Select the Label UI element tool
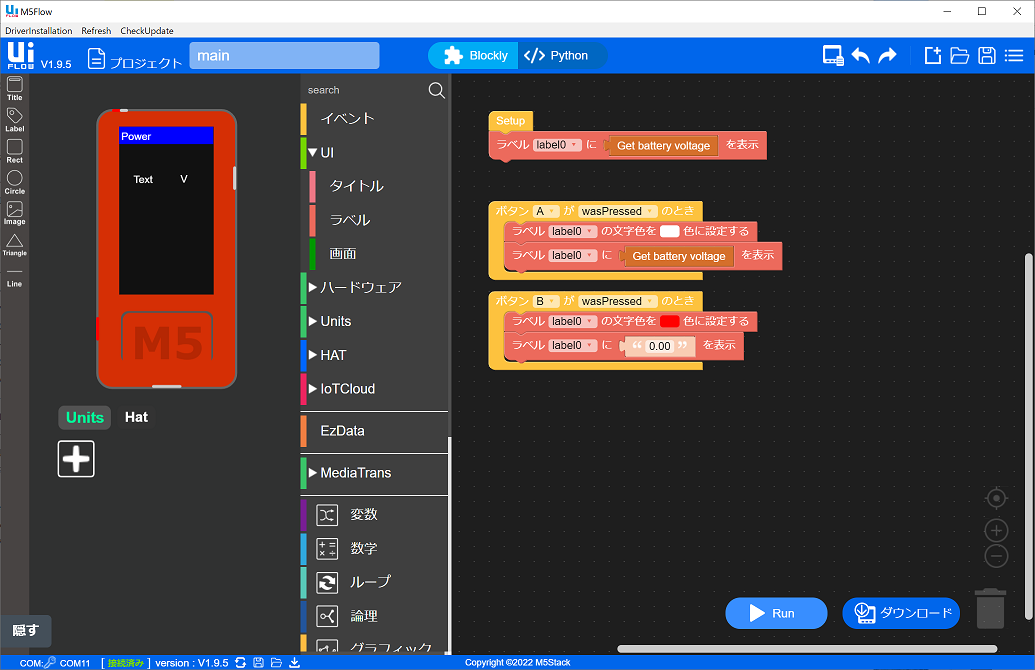 [x=15, y=120]
